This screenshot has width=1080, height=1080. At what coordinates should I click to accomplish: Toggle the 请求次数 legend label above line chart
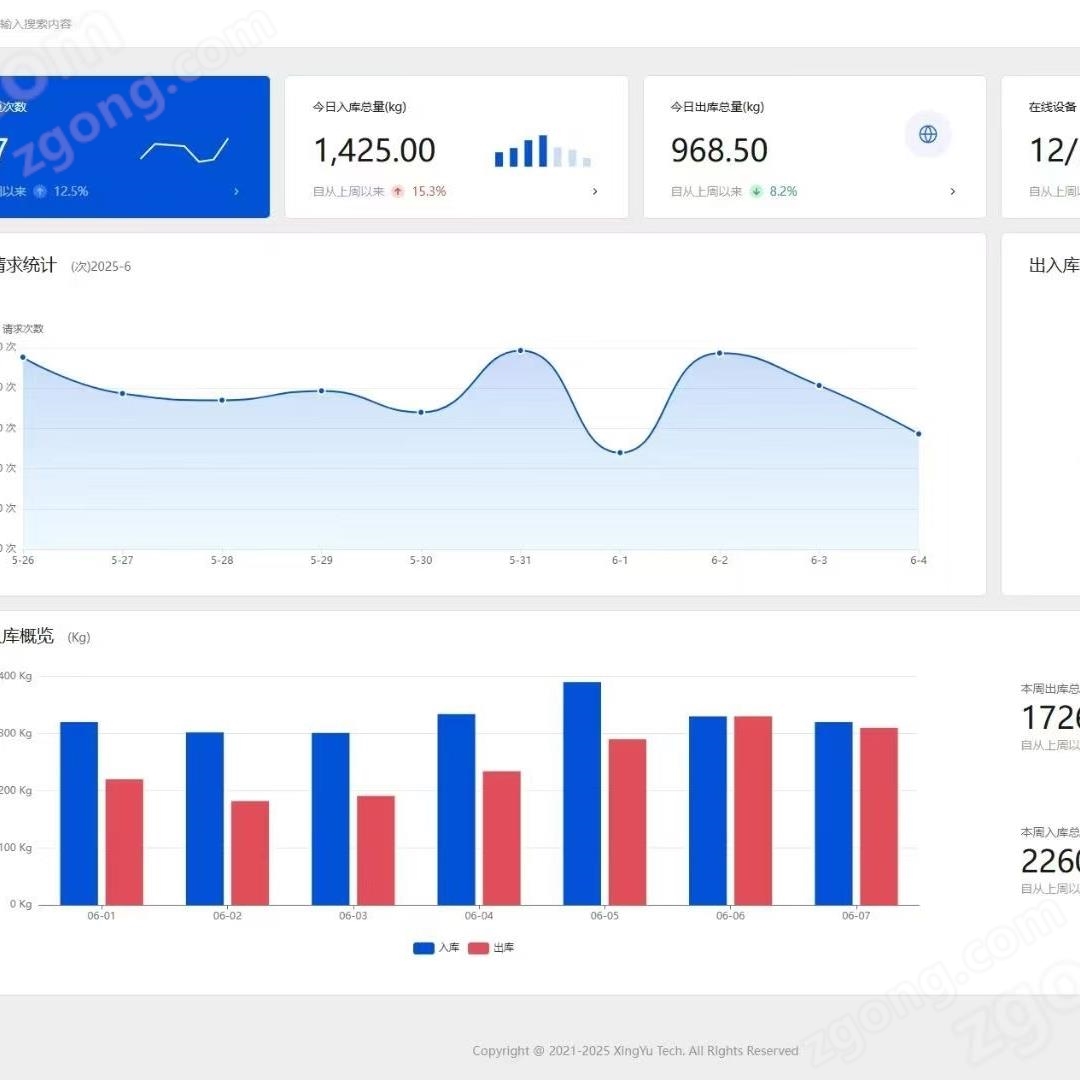(x=22, y=328)
